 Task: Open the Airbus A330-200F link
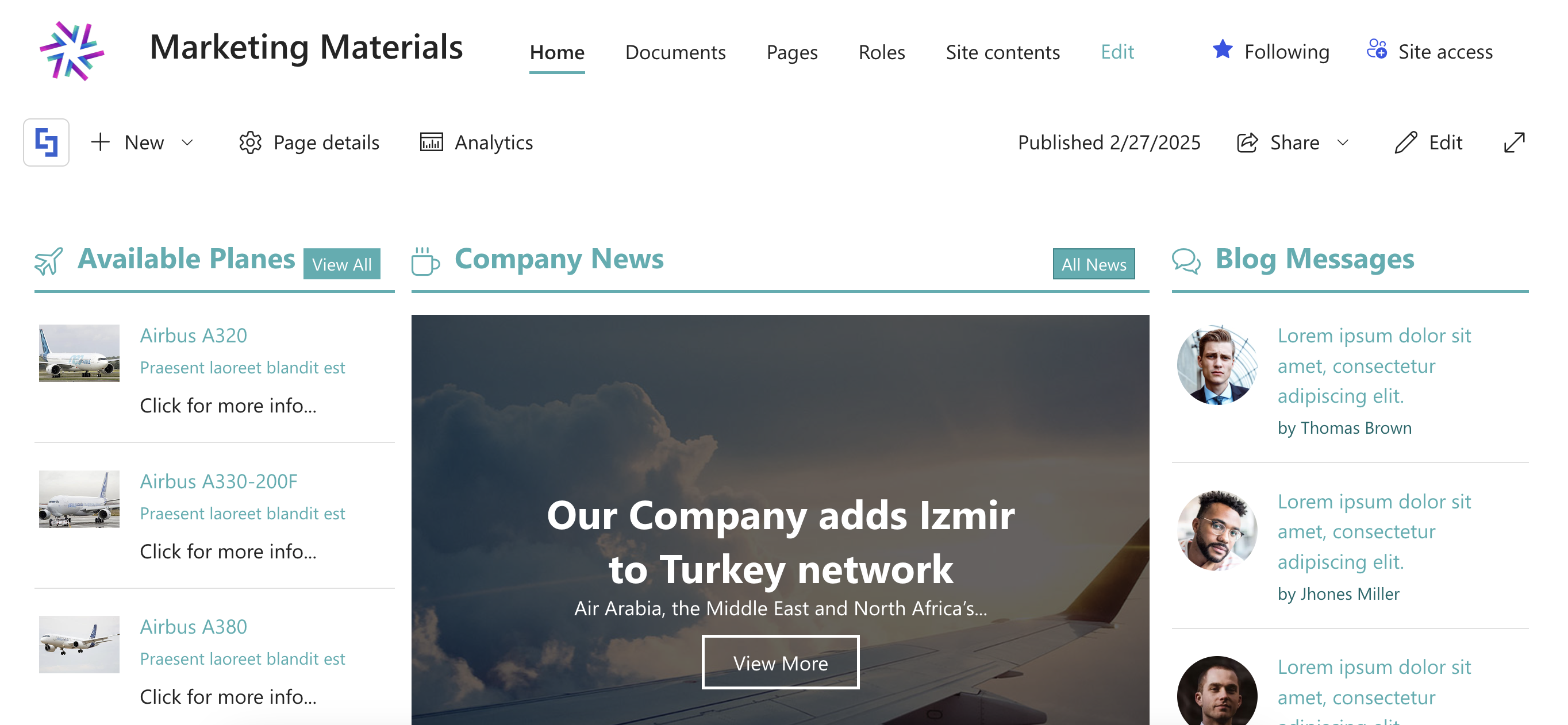click(x=218, y=481)
